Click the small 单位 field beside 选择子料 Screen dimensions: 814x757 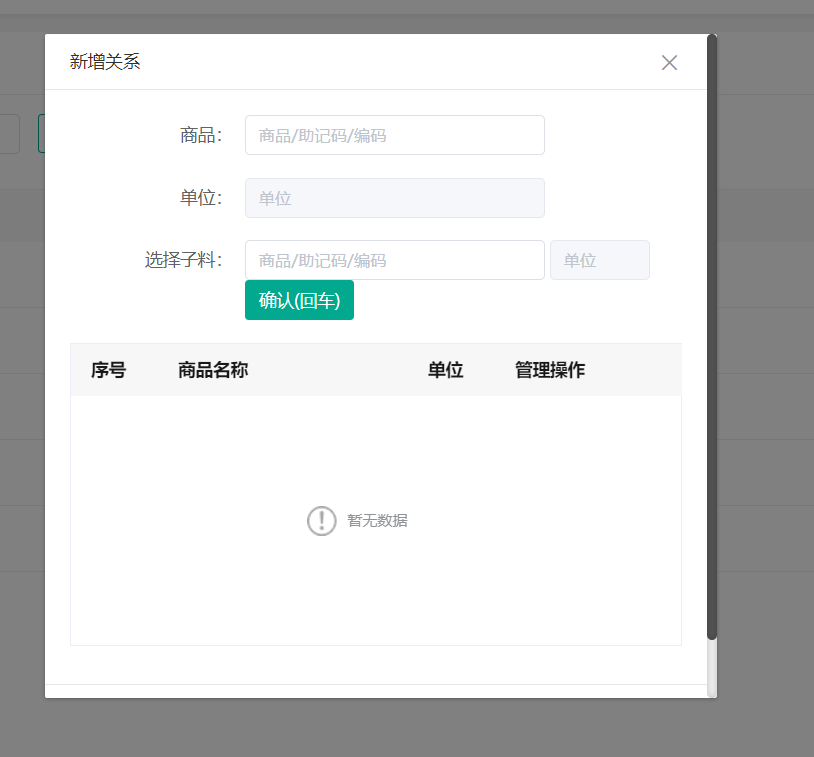point(599,260)
